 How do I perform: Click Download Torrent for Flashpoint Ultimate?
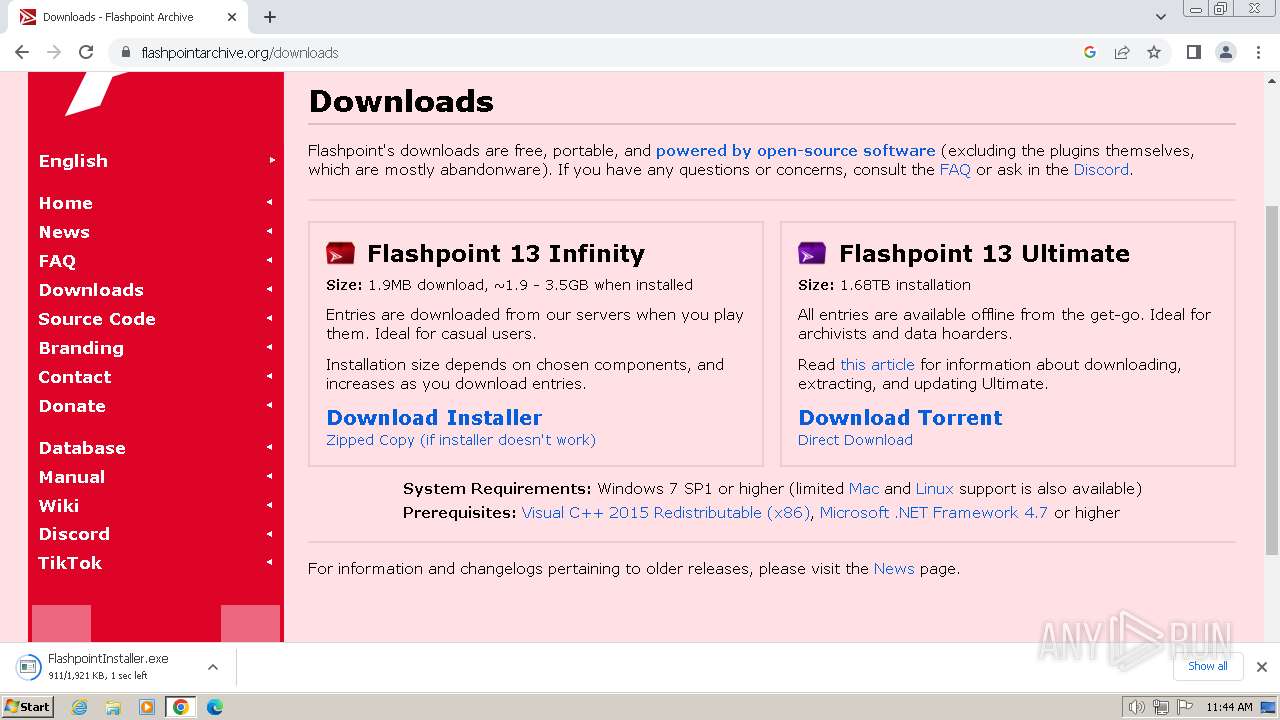(x=900, y=418)
